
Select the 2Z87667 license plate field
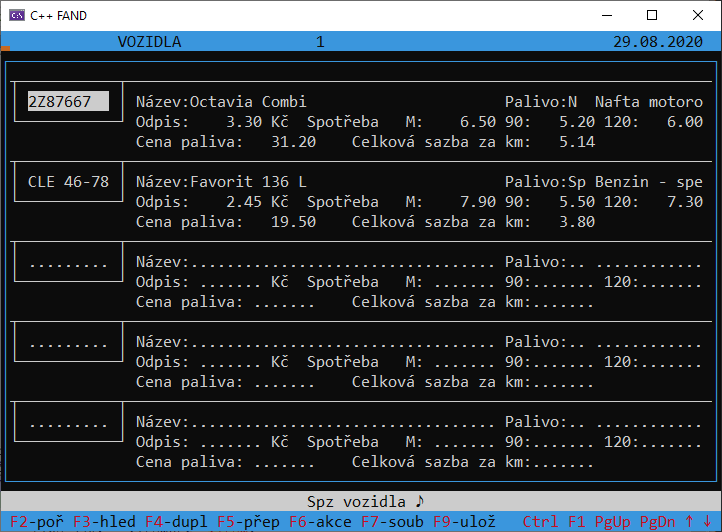[68, 102]
